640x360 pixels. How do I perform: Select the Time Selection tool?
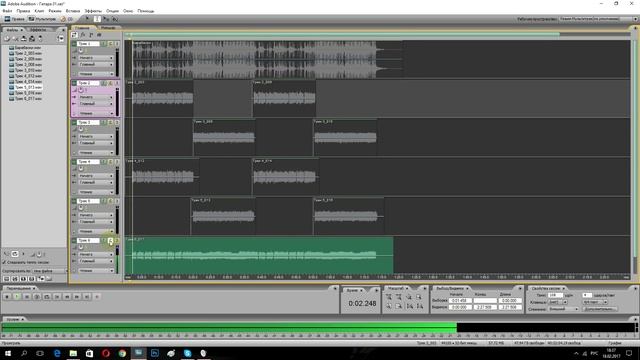pos(97,19)
